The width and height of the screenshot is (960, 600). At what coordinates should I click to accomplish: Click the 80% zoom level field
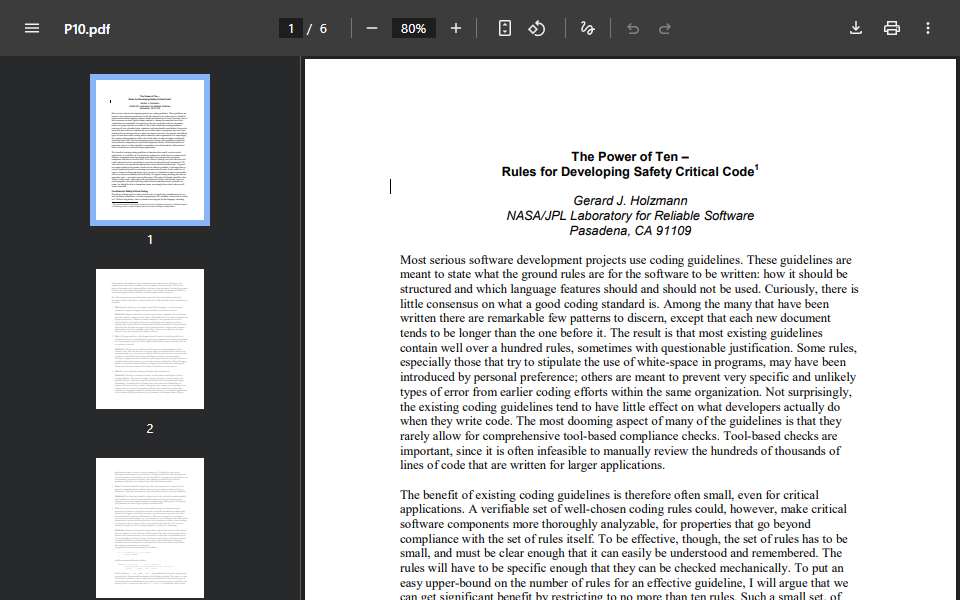point(414,28)
